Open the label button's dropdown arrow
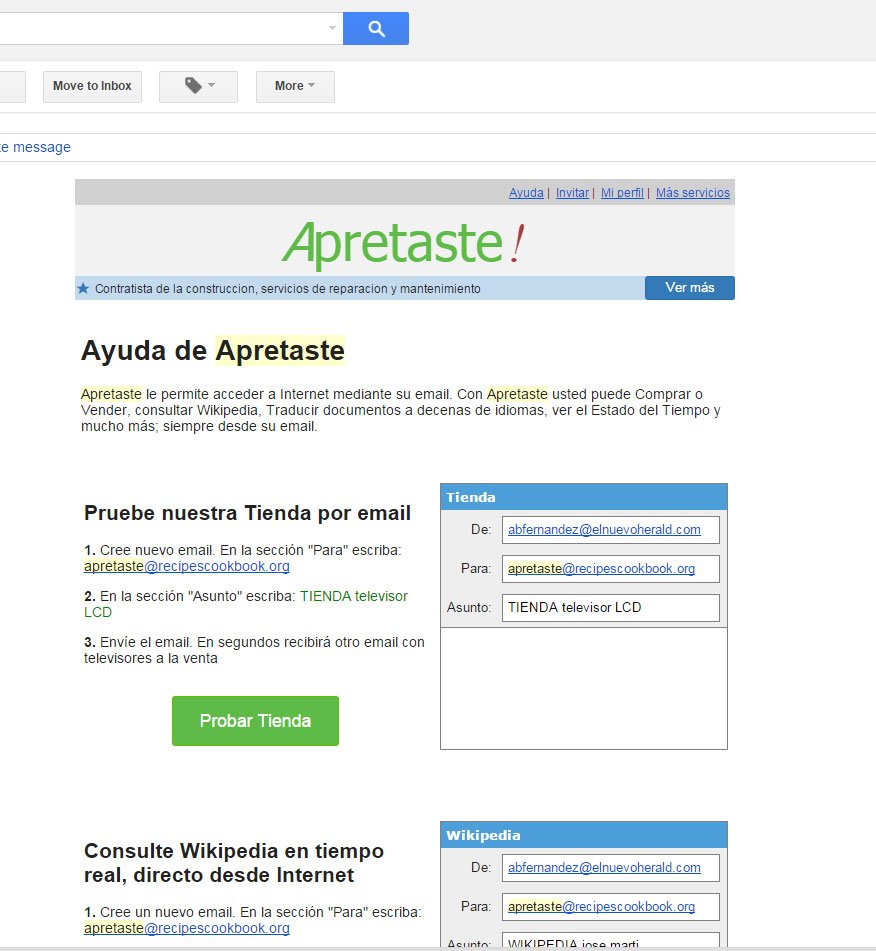The width and height of the screenshot is (876, 951). click(210, 86)
